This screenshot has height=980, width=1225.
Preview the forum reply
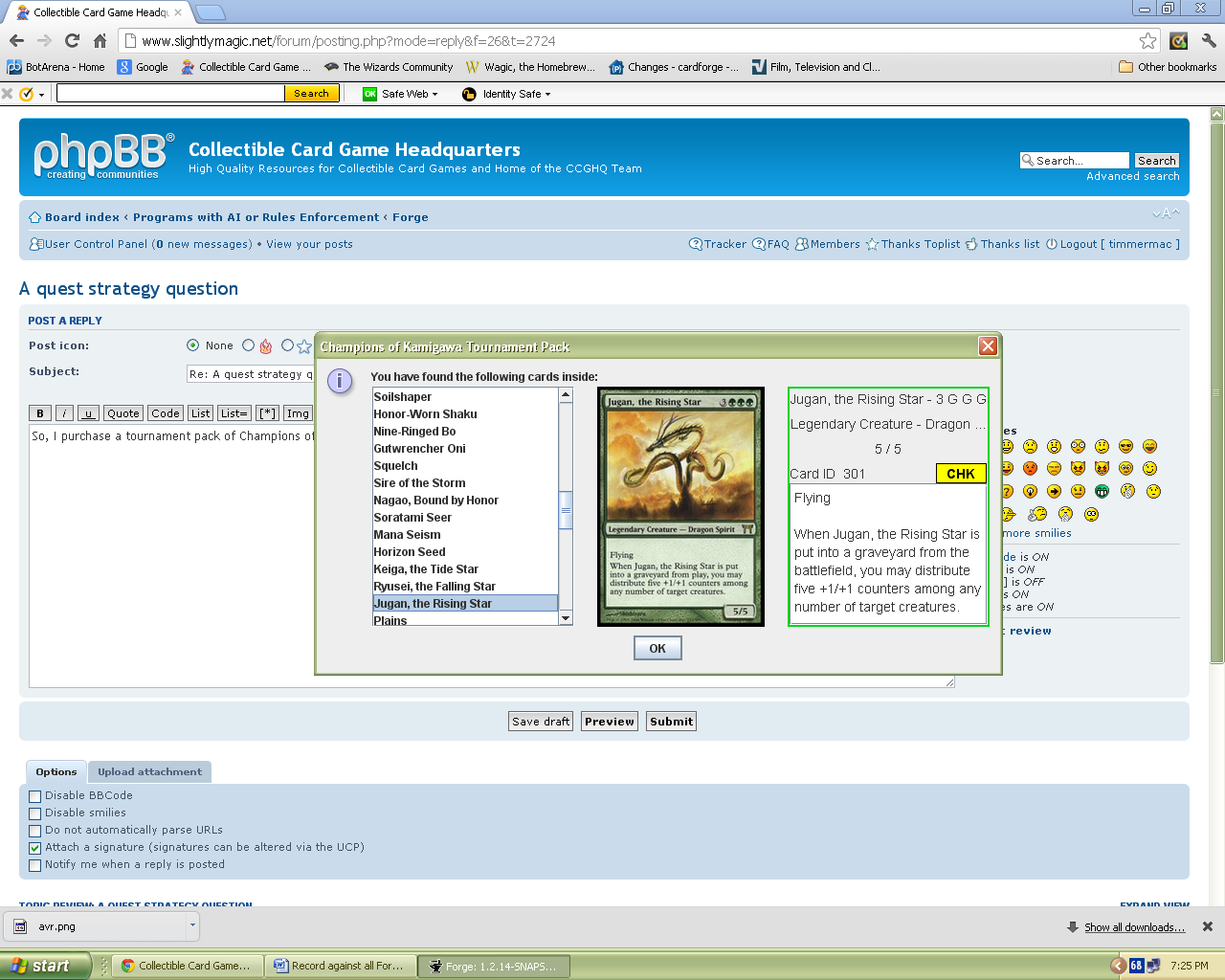click(x=610, y=722)
